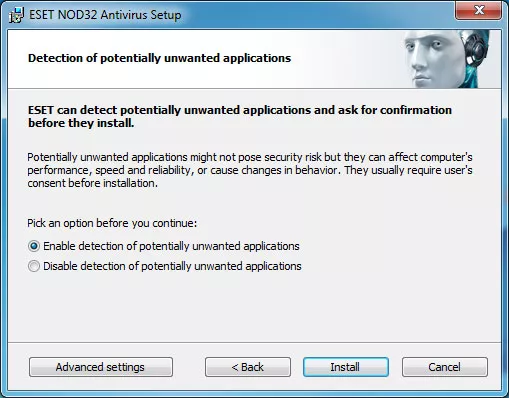Open Advanced settings

coord(101,367)
